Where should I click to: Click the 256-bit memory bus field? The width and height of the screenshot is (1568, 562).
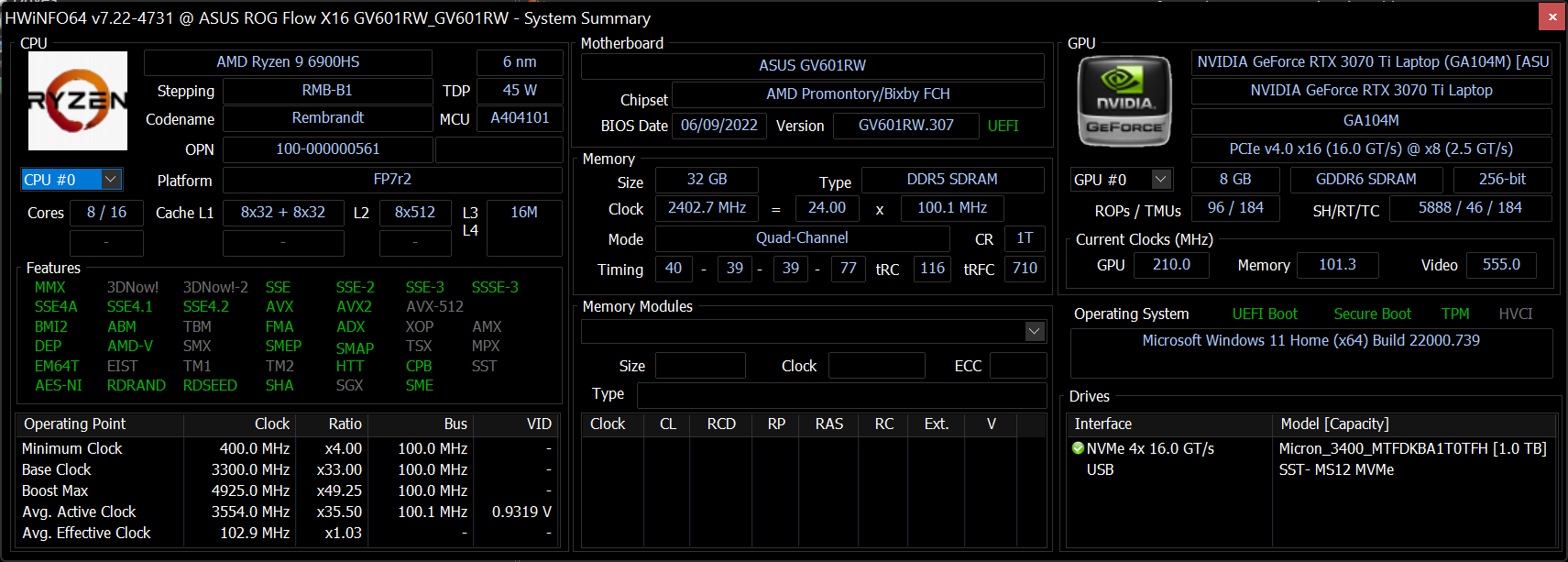1503,180
